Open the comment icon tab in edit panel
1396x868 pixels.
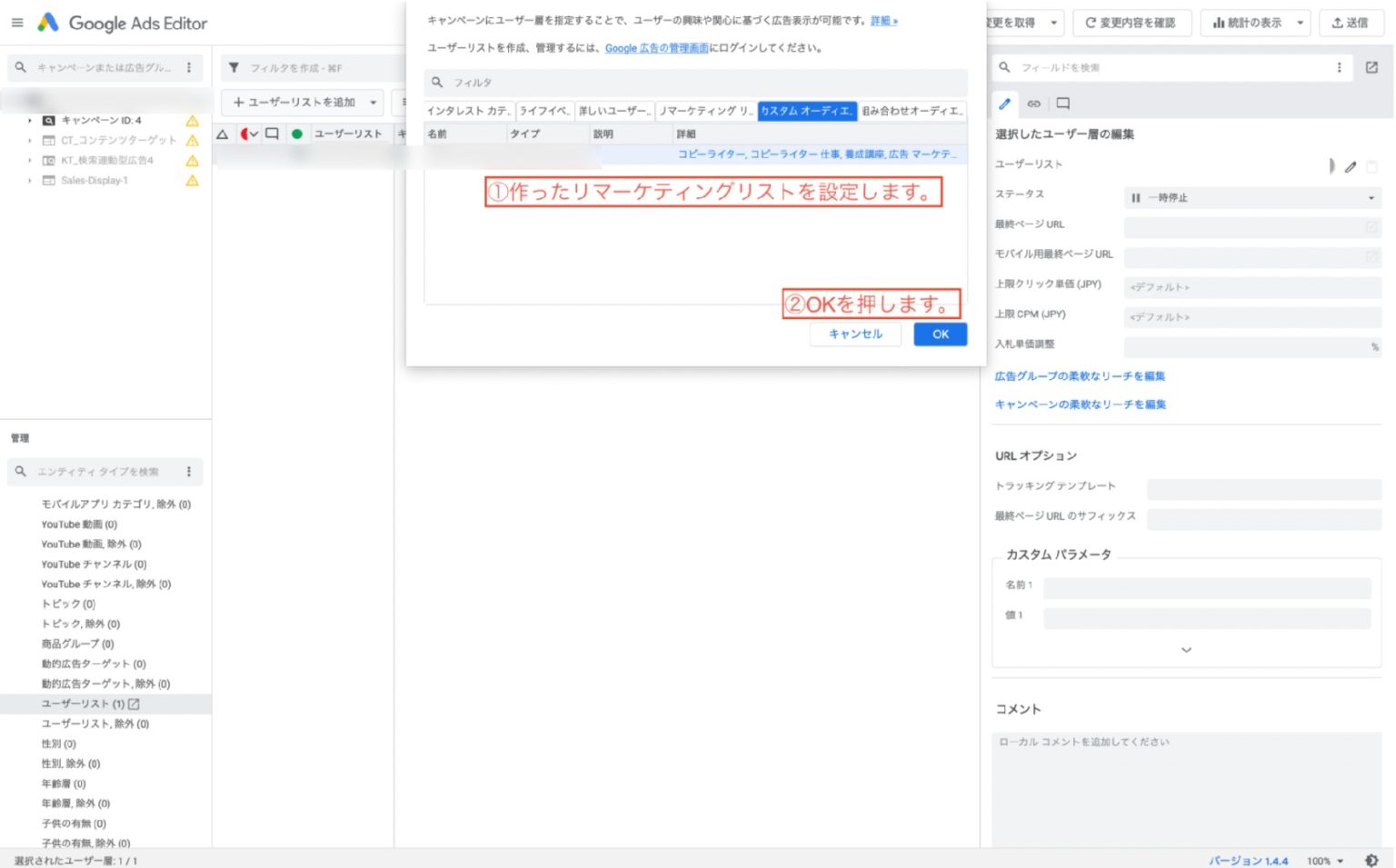tap(1062, 104)
